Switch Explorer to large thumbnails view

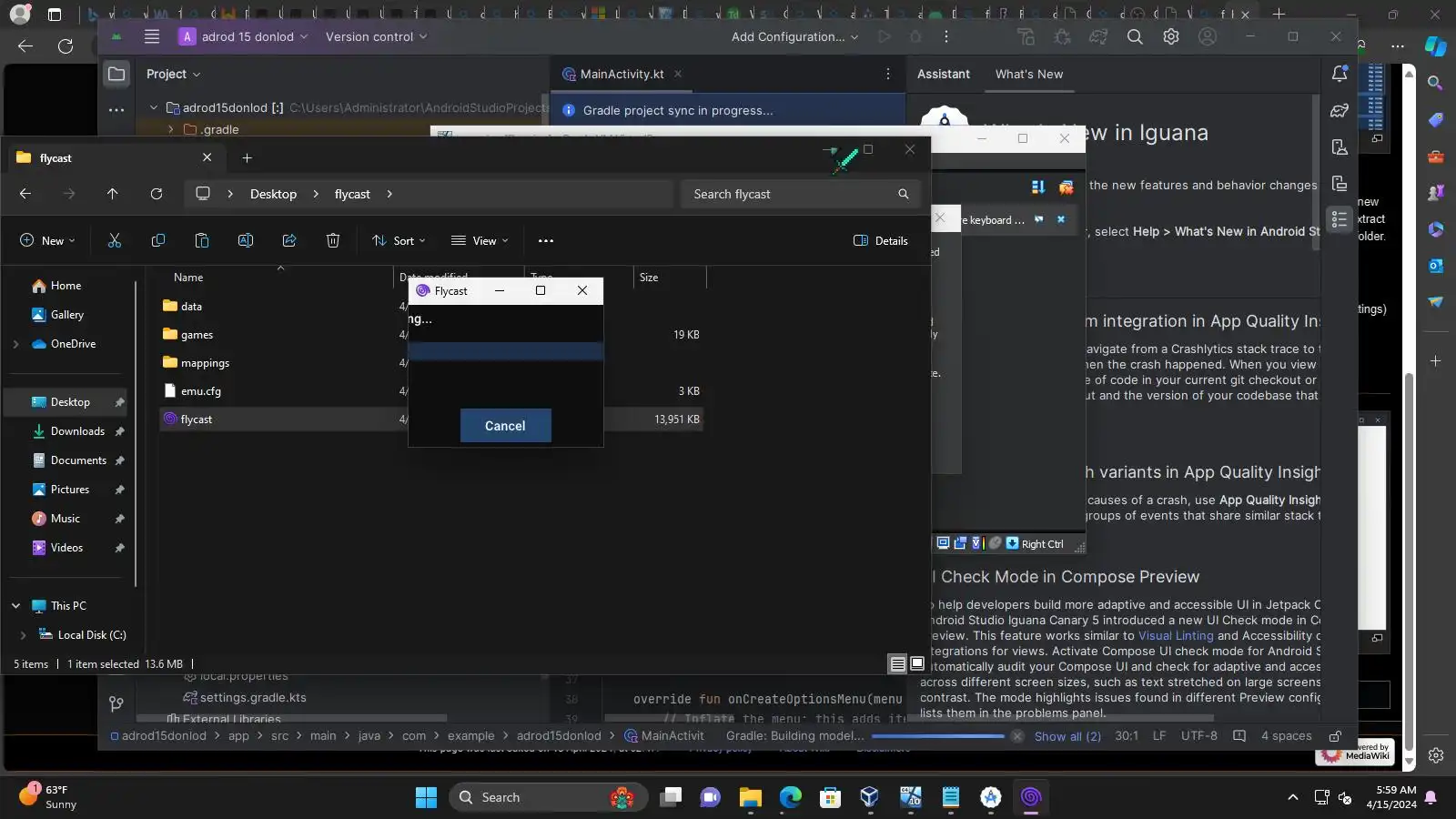917,664
